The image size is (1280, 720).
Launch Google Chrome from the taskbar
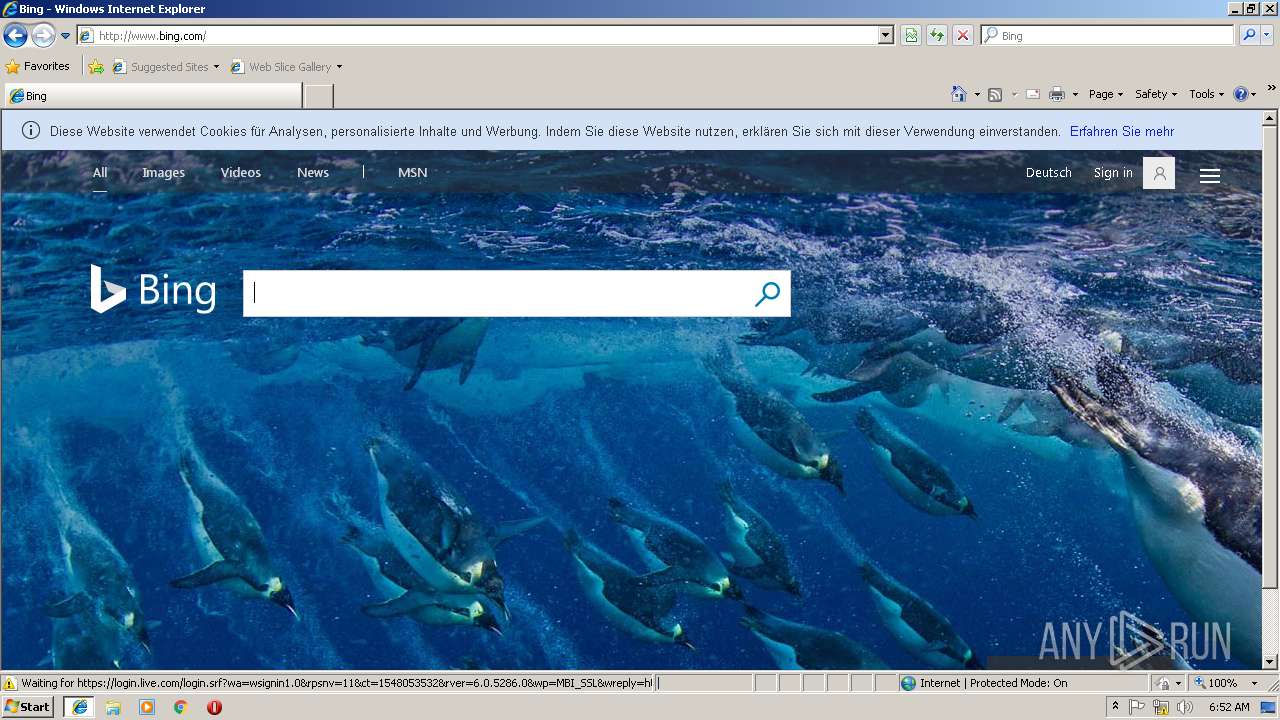[x=181, y=707]
